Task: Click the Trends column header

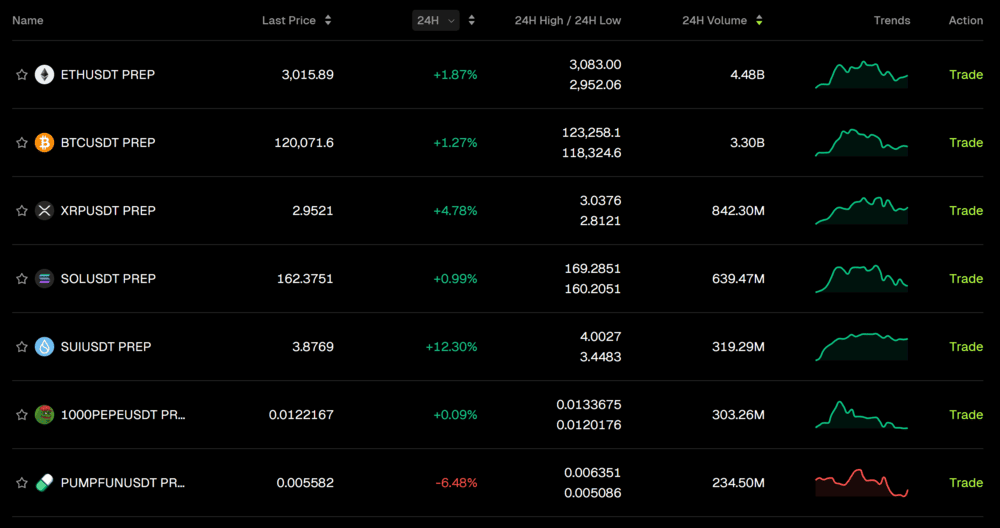Action: 891,21
